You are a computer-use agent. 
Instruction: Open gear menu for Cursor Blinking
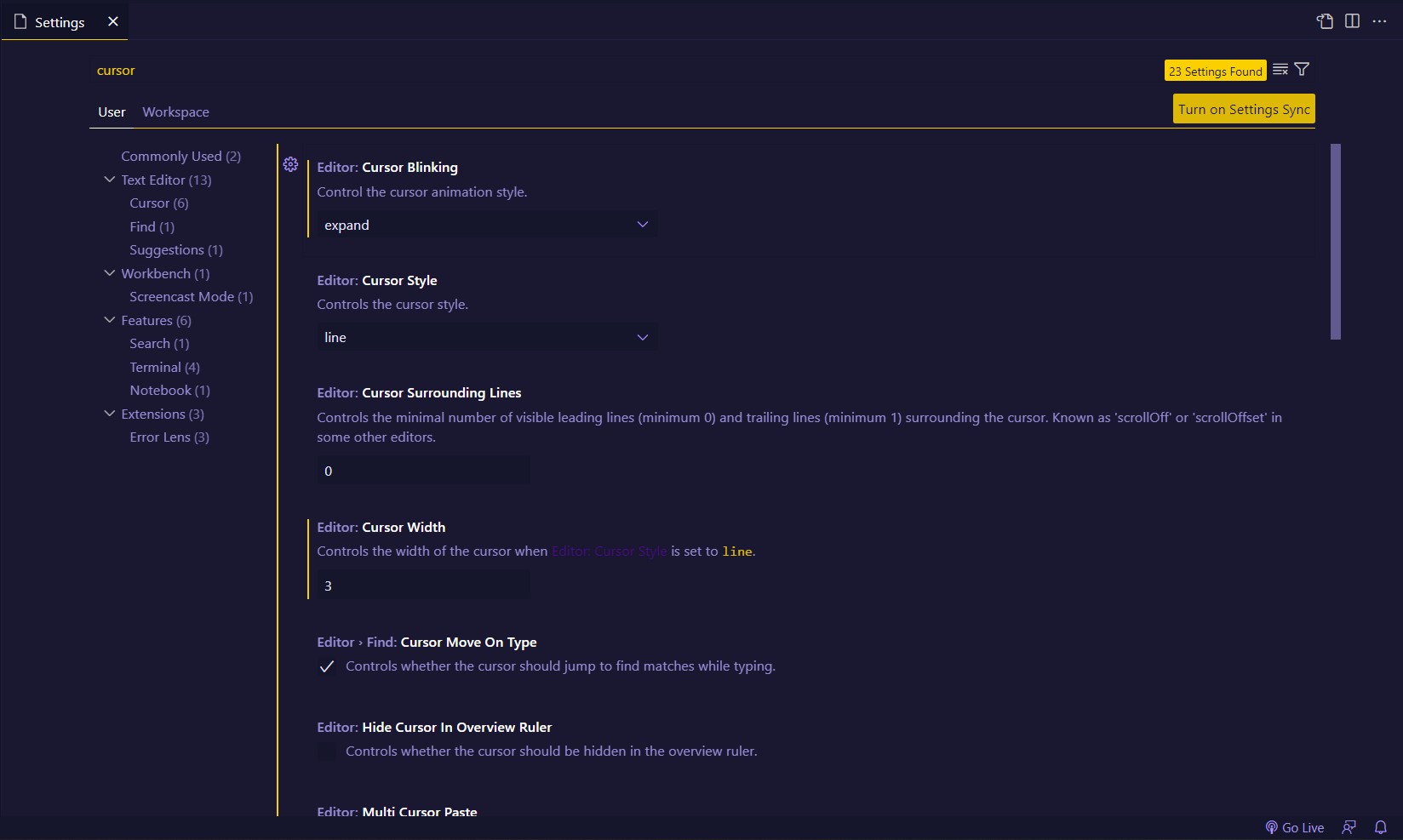pyautogui.click(x=290, y=164)
